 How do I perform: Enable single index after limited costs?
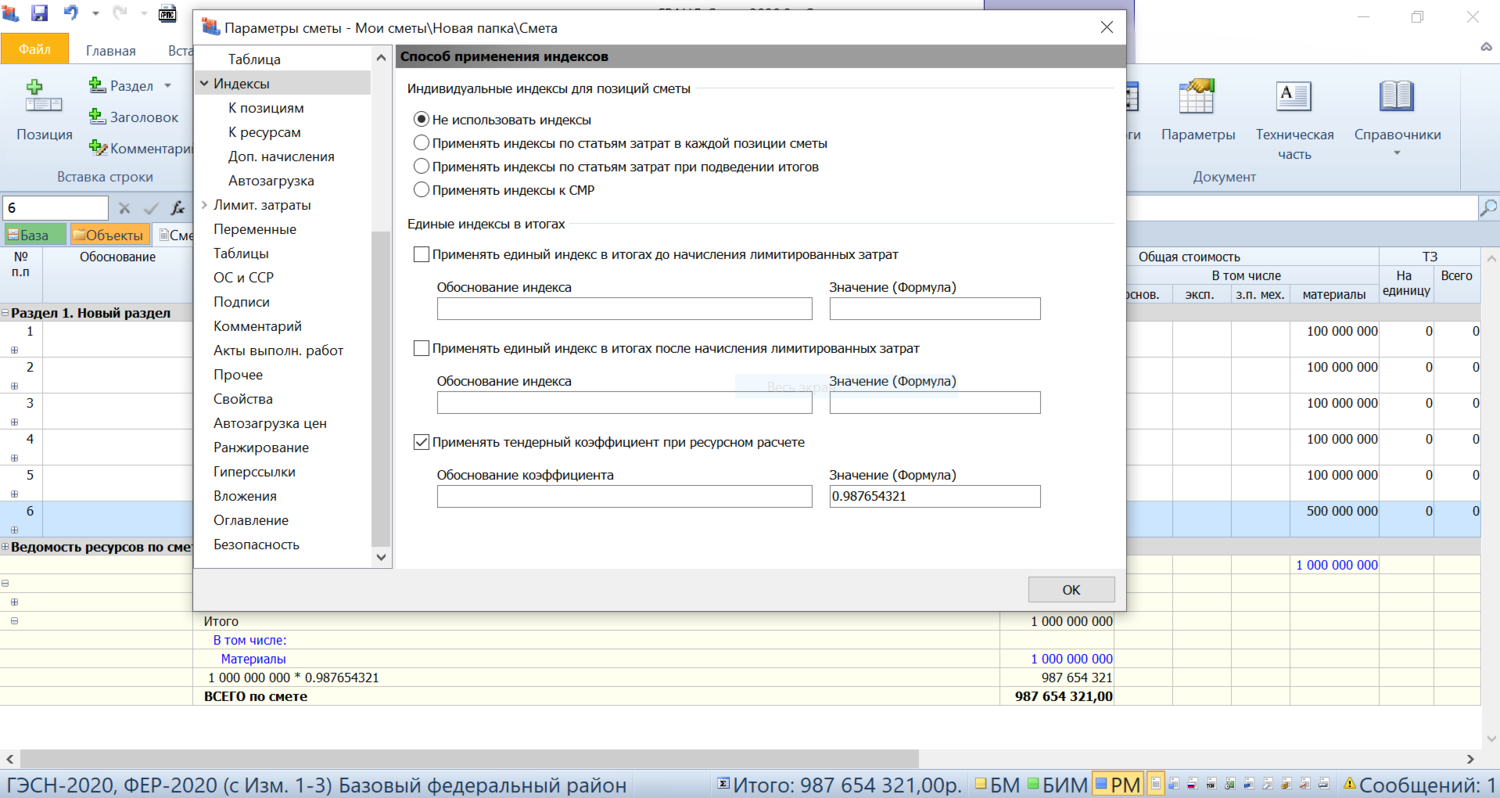(421, 348)
